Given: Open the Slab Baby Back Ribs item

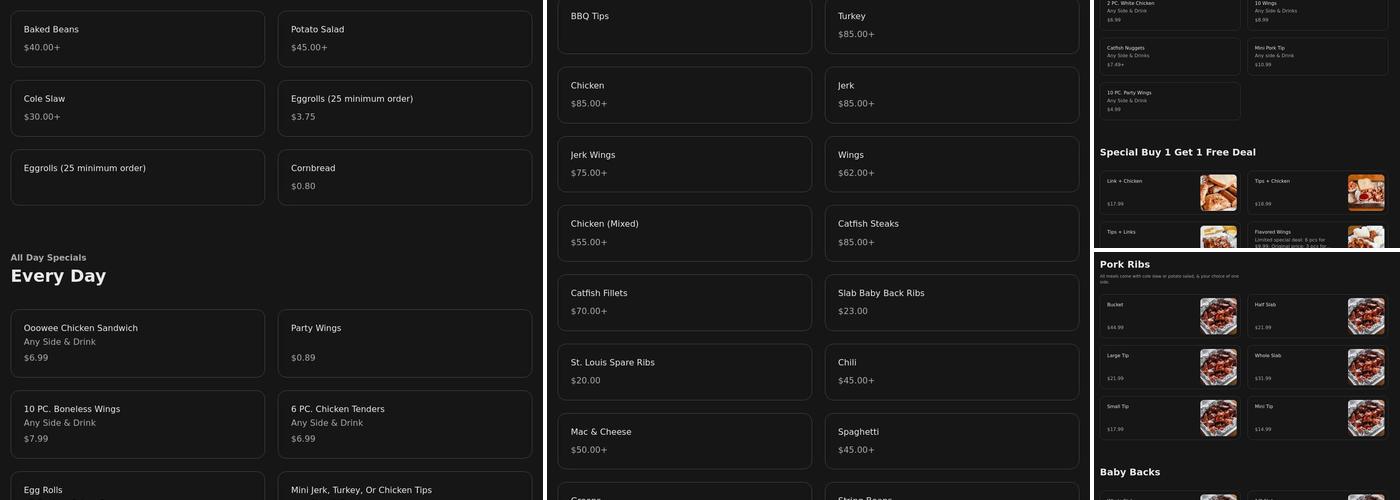Looking at the screenshot, I should [x=952, y=302].
